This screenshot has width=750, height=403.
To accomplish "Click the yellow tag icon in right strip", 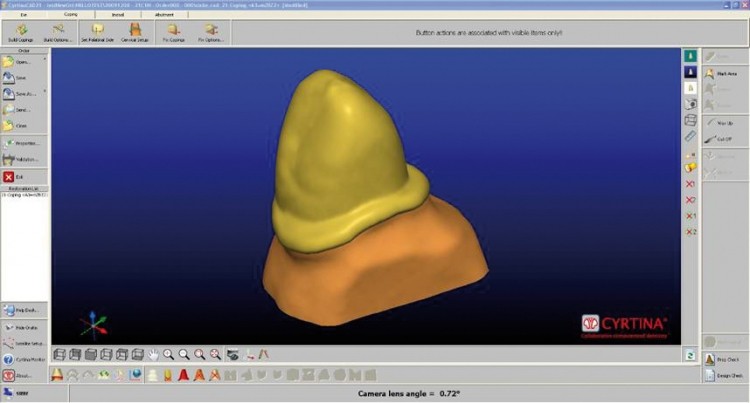I will click(690, 167).
